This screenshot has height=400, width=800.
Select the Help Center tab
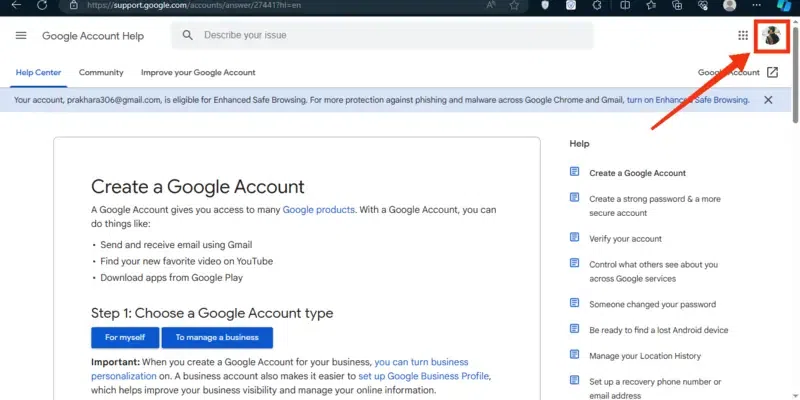coord(38,72)
